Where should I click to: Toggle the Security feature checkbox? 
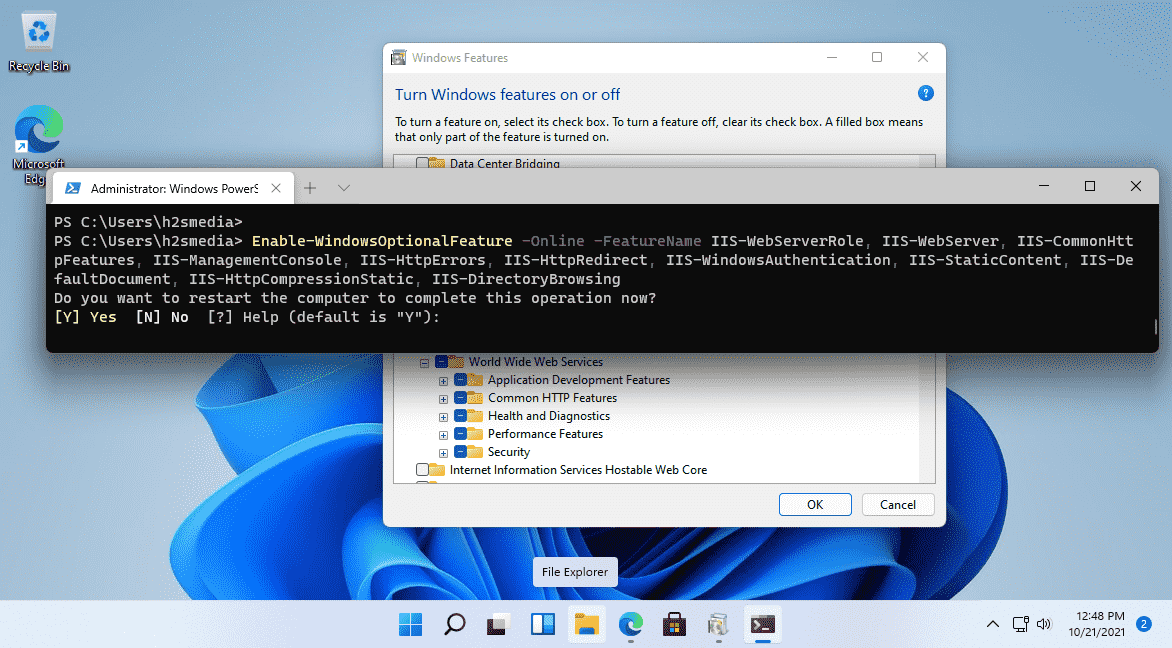(460, 451)
